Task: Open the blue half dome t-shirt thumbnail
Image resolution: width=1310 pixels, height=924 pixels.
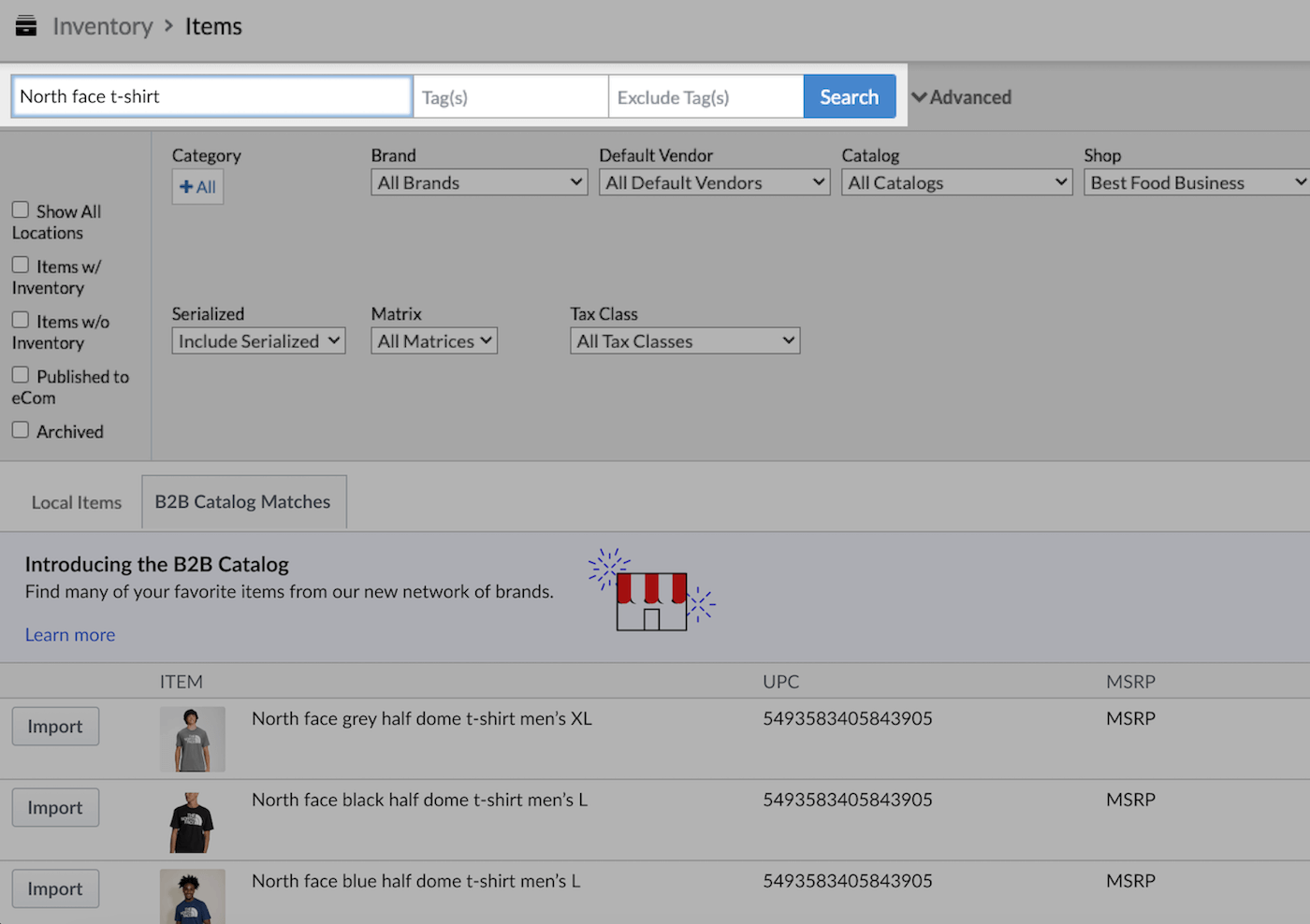Action: (192, 896)
